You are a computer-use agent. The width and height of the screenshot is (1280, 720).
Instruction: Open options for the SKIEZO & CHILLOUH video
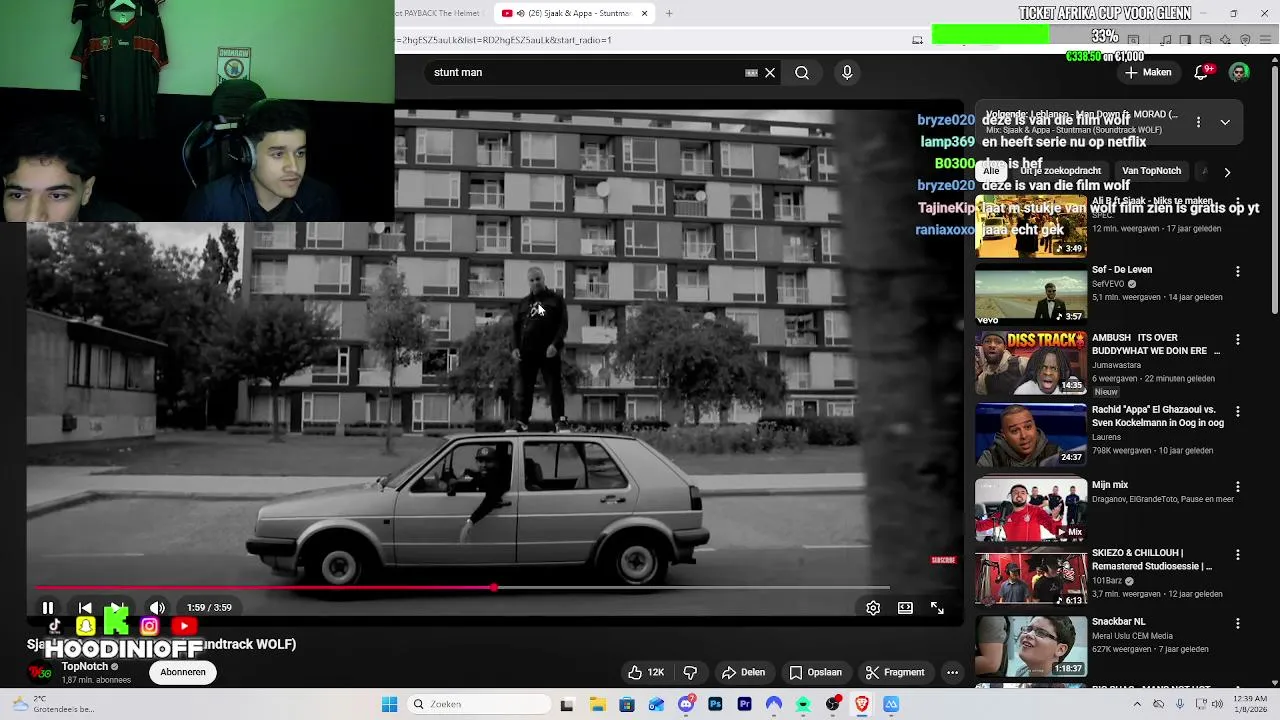pos(1238,555)
